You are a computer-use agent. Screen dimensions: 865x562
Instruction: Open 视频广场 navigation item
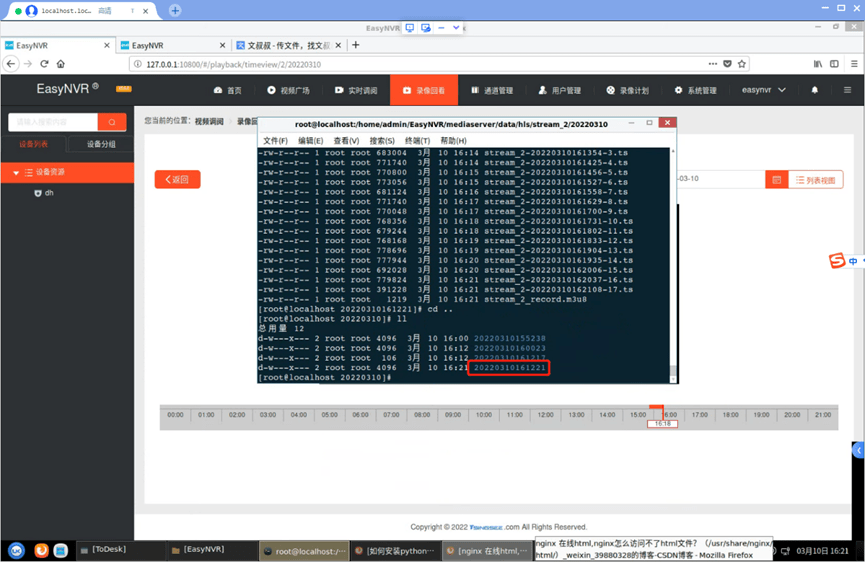289,90
